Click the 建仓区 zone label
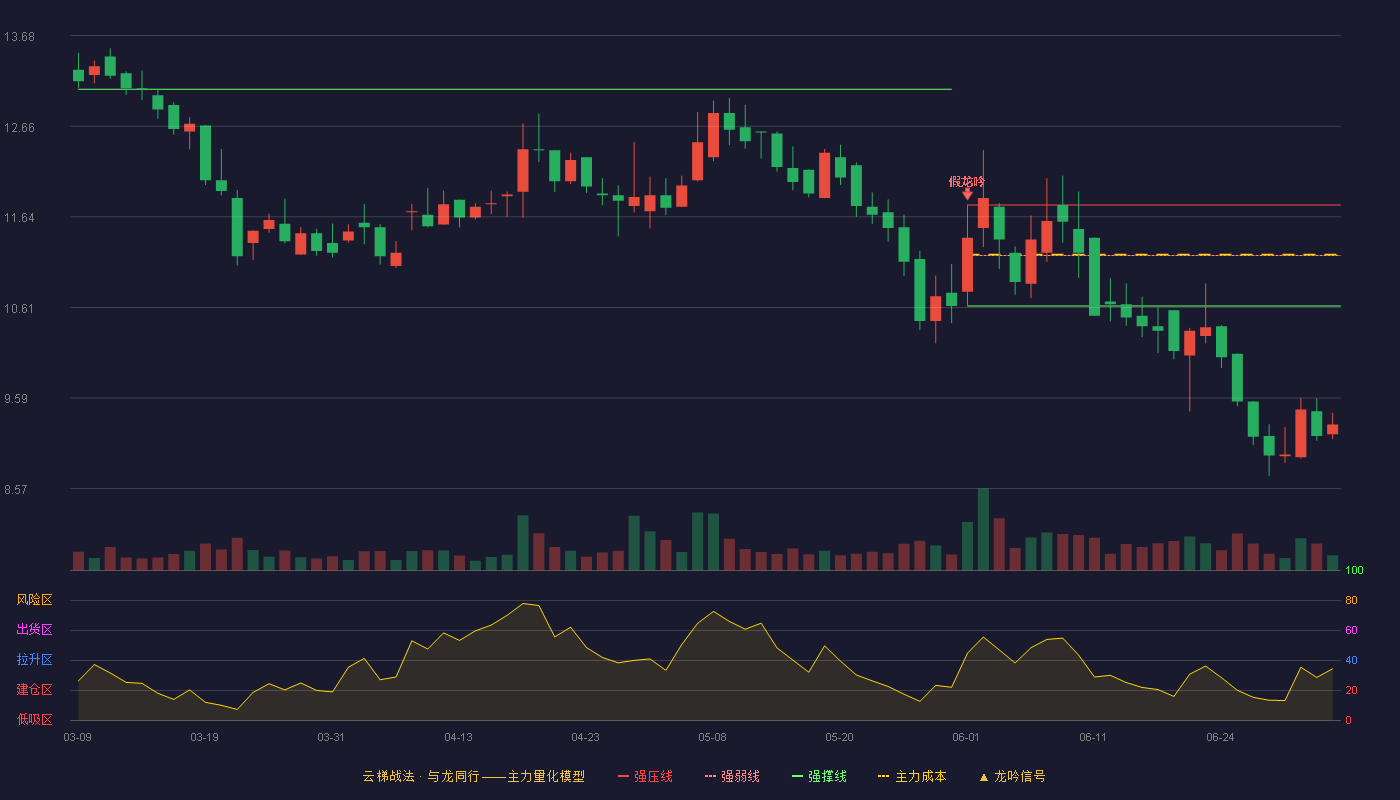 click(35, 690)
